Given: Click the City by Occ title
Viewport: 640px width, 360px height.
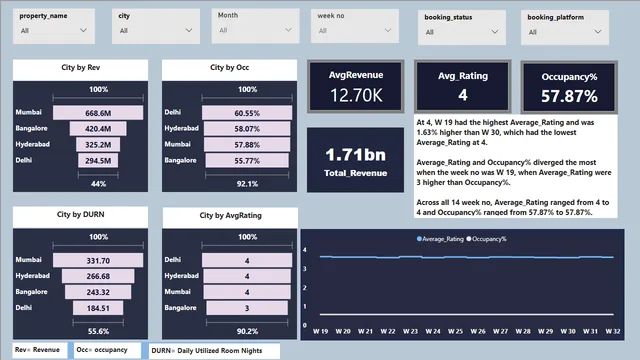Looking at the screenshot, I should click(229, 68).
